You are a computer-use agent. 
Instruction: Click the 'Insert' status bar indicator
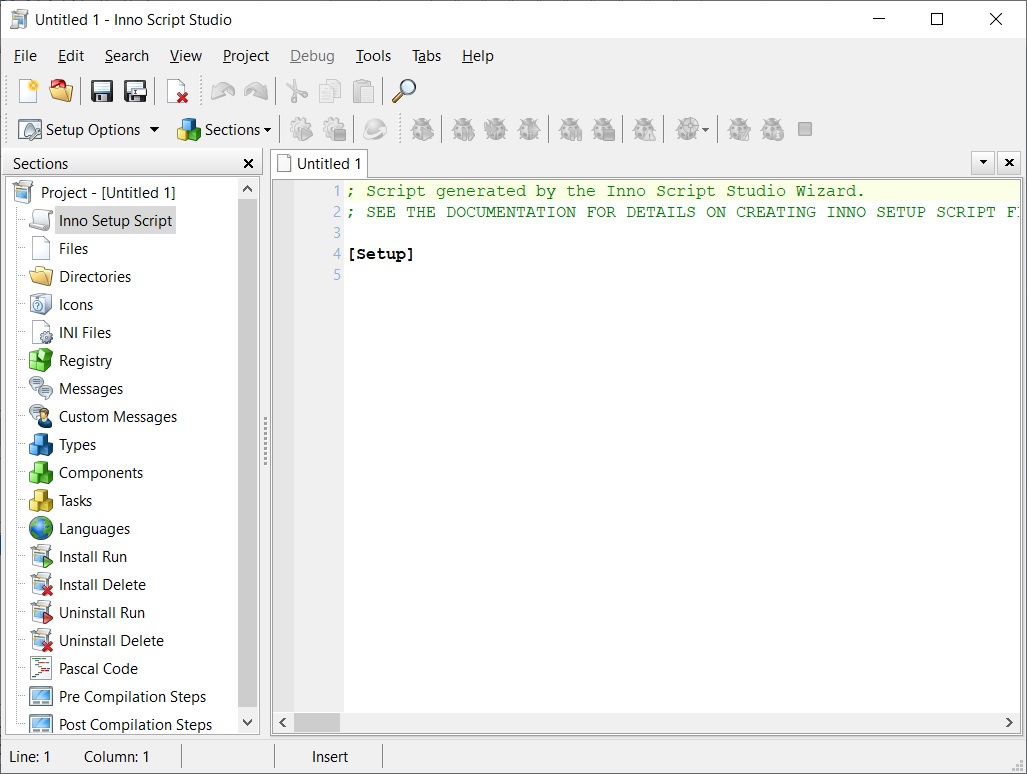tap(329, 757)
